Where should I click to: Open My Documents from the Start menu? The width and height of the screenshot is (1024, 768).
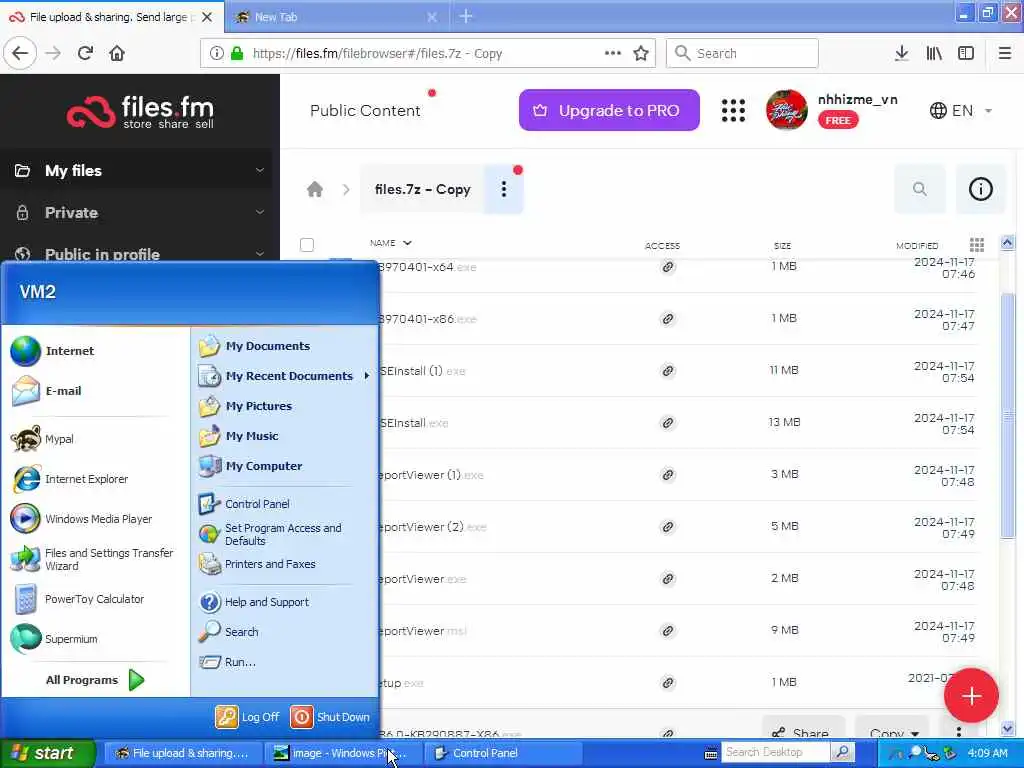254,346
